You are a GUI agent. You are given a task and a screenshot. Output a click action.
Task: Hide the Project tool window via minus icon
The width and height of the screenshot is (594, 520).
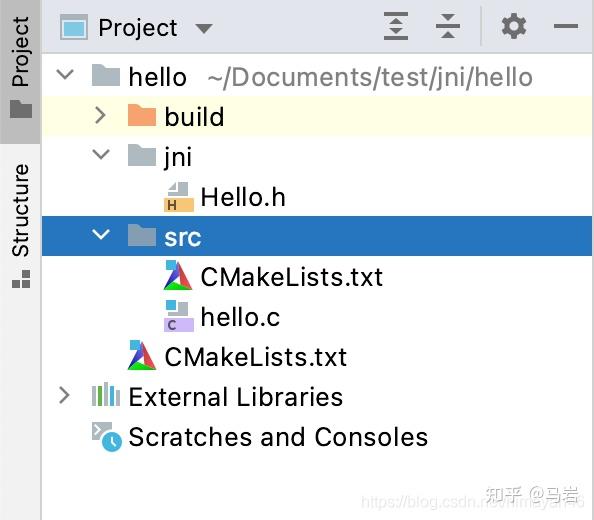(566, 26)
